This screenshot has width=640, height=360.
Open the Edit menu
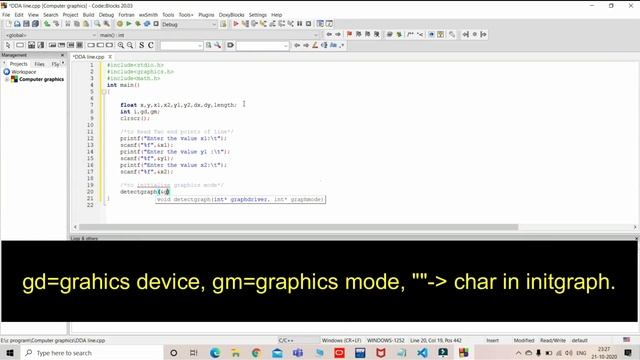click(19, 15)
